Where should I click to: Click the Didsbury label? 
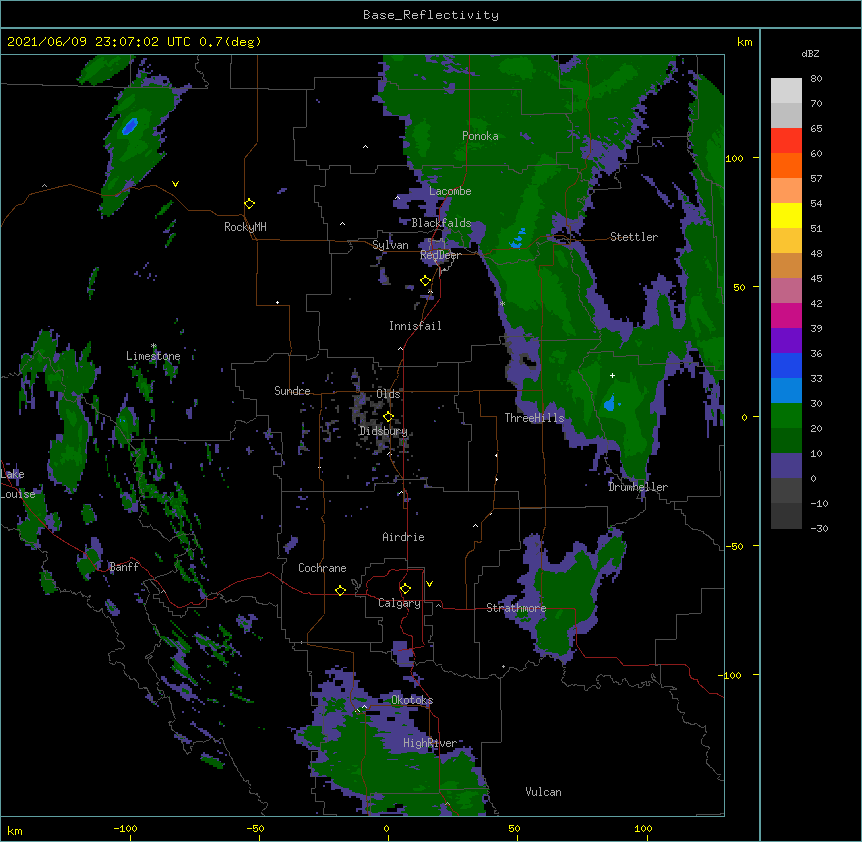(383, 431)
